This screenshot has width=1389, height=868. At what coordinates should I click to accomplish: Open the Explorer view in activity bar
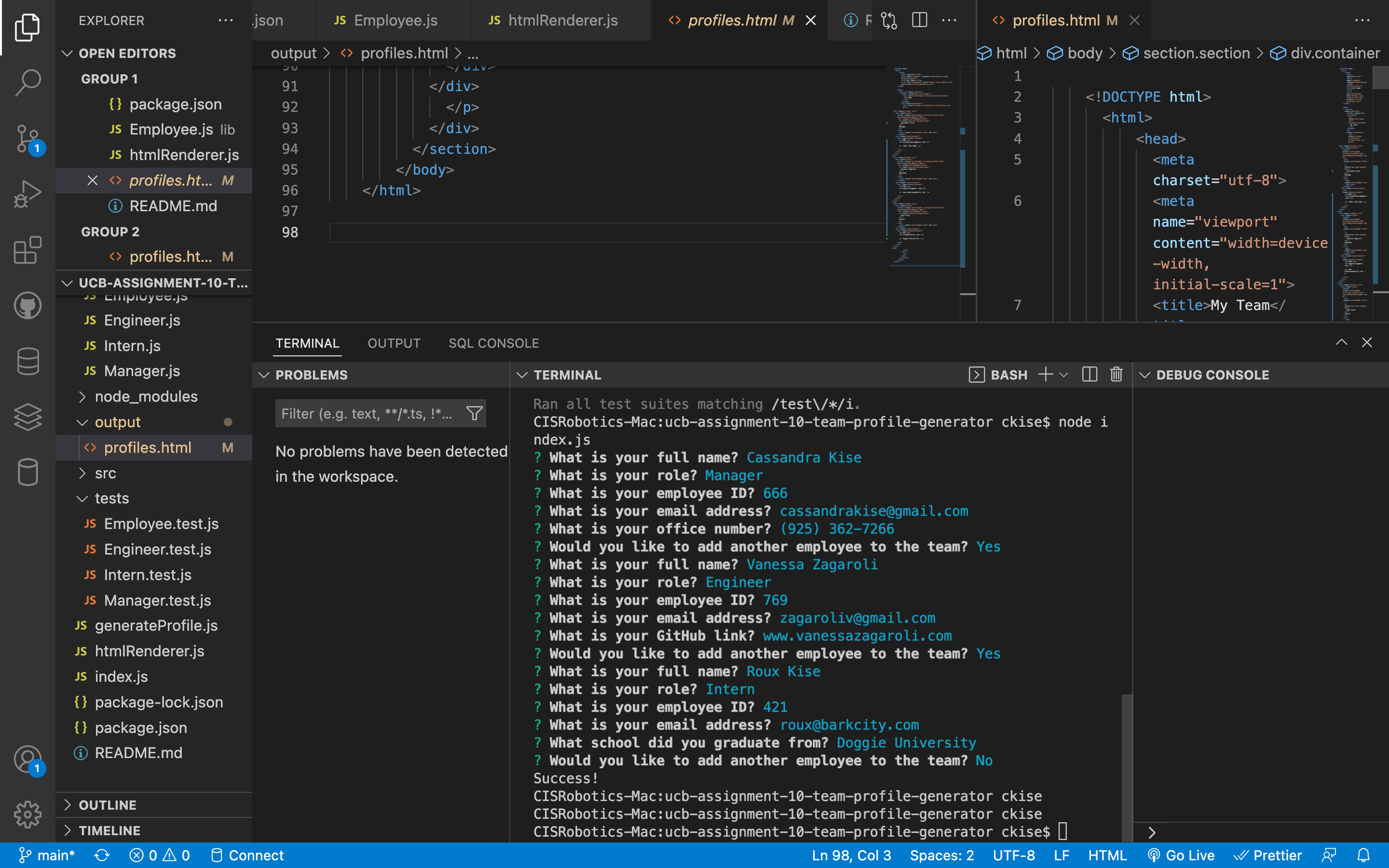pos(27,27)
